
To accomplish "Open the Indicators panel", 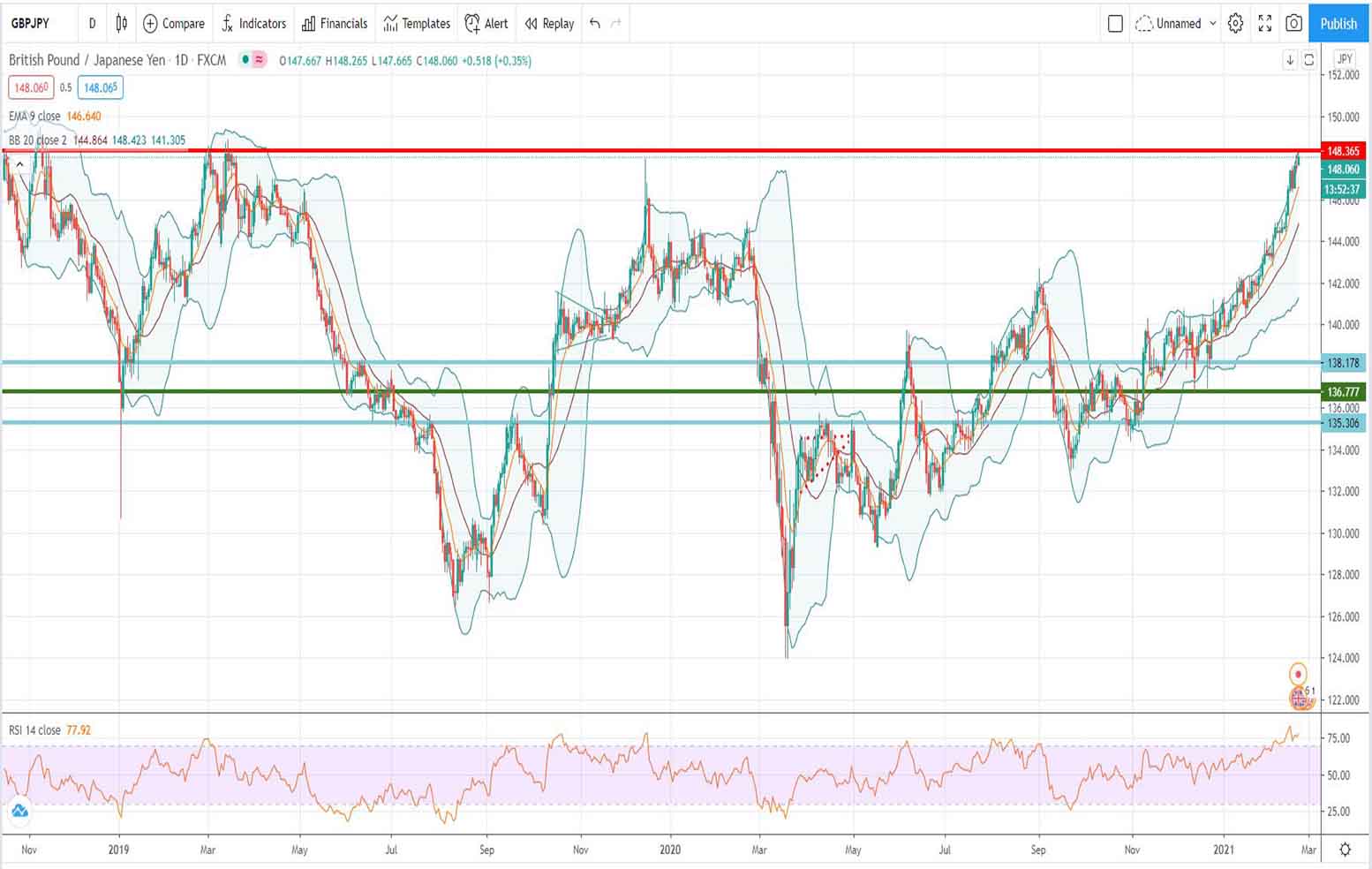I will pyautogui.click(x=253, y=24).
